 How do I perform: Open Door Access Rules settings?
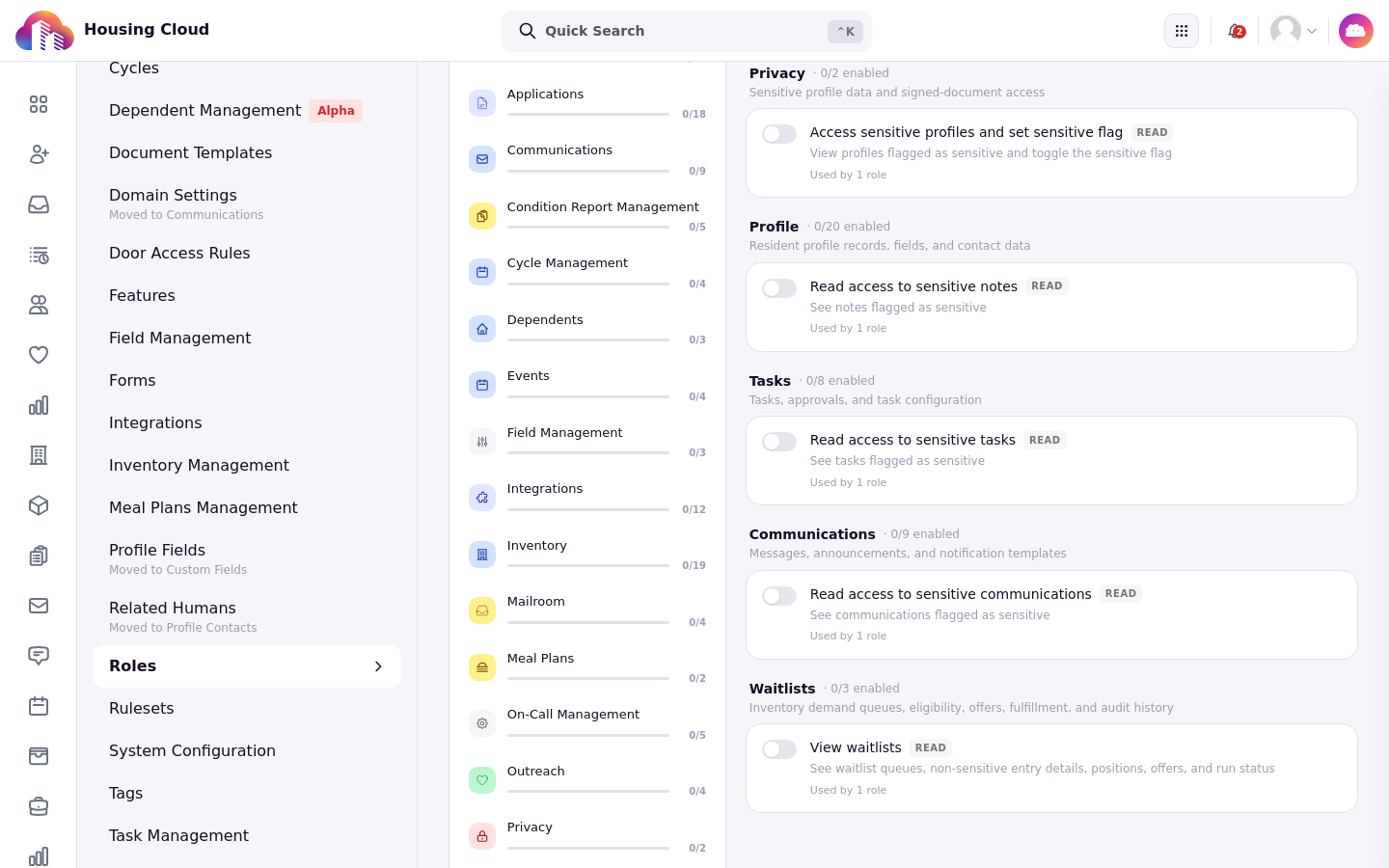[247, 253]
